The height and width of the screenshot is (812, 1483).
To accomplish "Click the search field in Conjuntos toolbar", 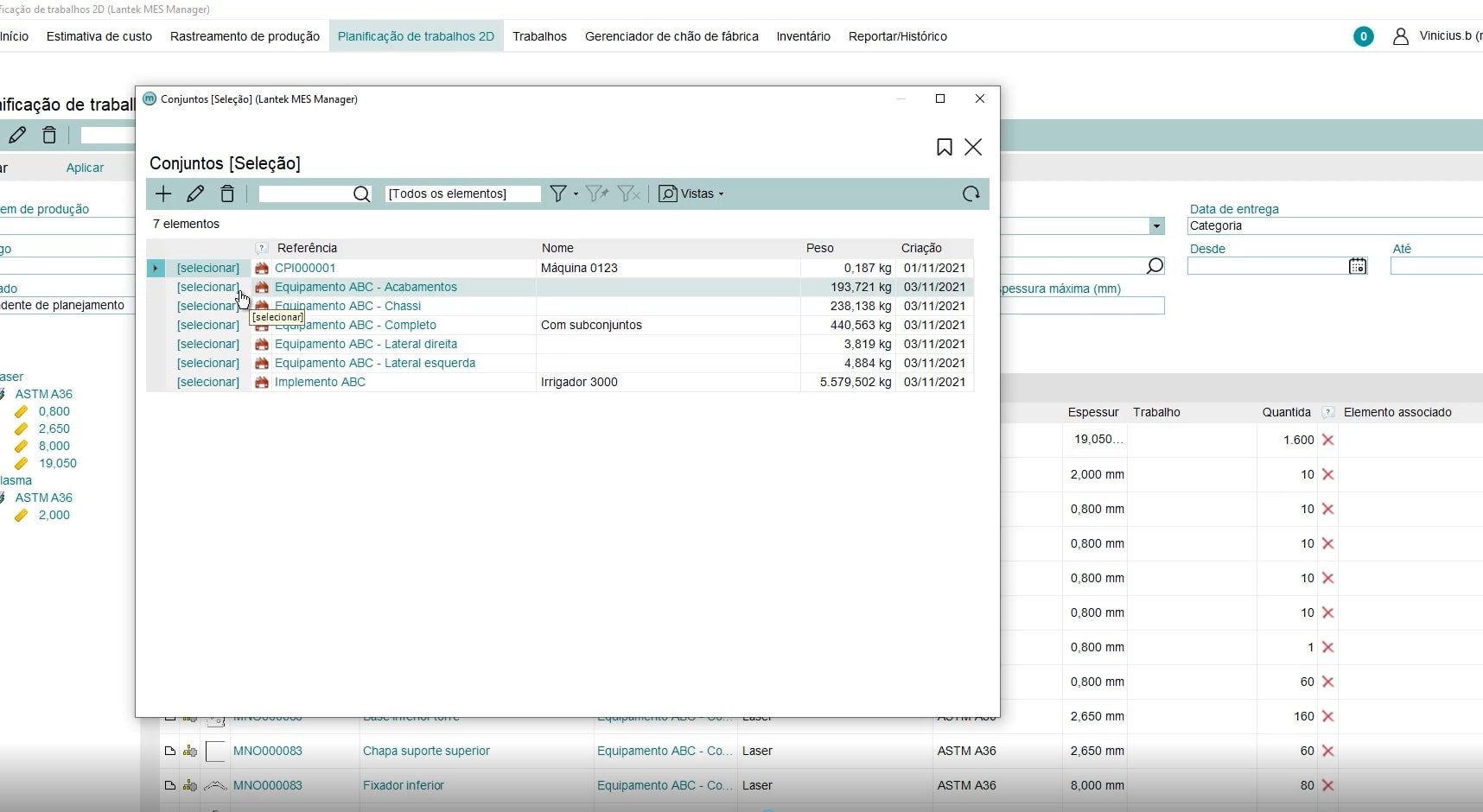I will [x=305, y=194].
